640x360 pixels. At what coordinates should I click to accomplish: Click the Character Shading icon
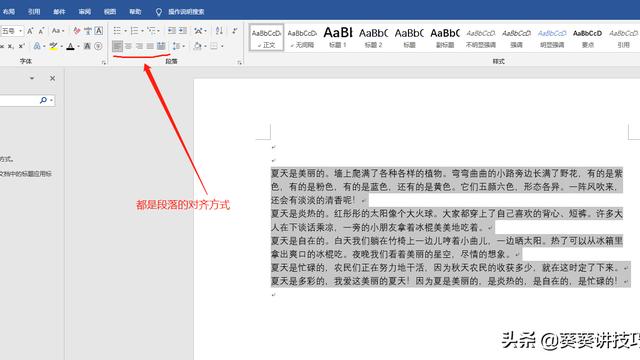(87, 46)
